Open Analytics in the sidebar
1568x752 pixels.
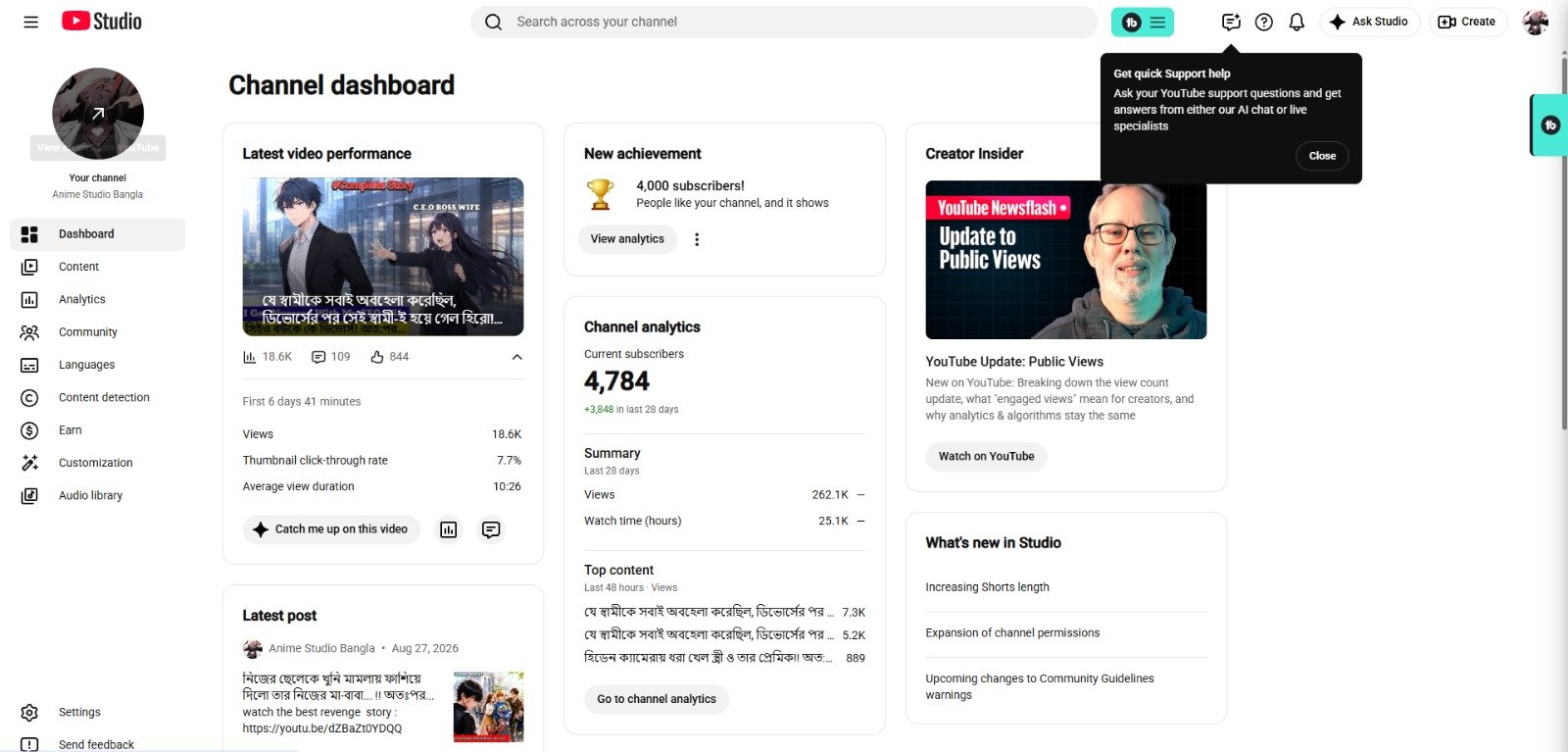coord(97,300)
